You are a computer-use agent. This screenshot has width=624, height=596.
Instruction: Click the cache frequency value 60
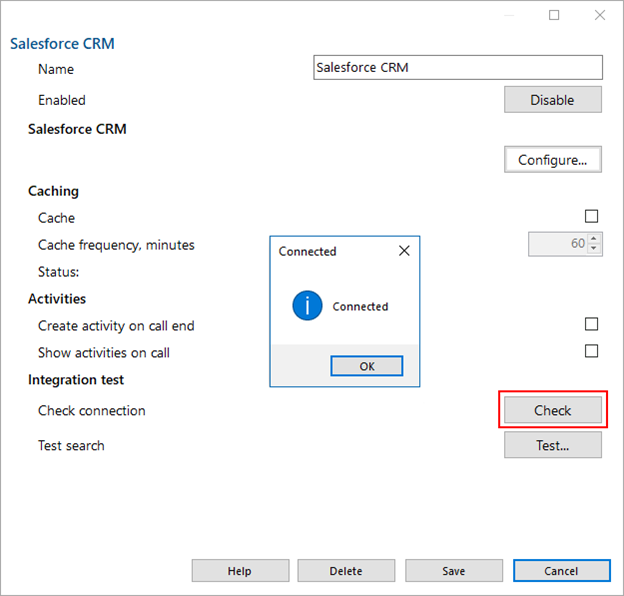[578, 243]
